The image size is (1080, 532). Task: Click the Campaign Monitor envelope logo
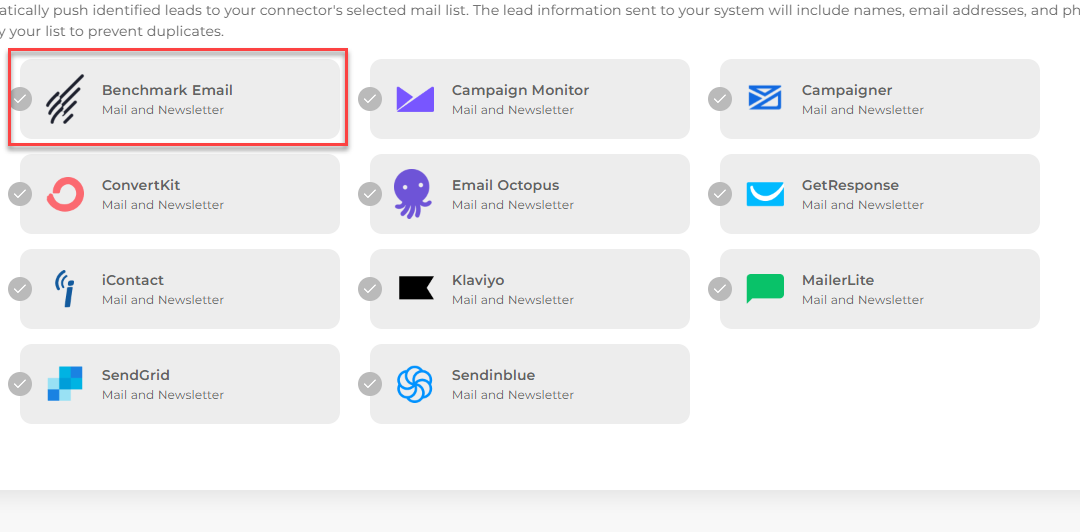click(415, 99)
